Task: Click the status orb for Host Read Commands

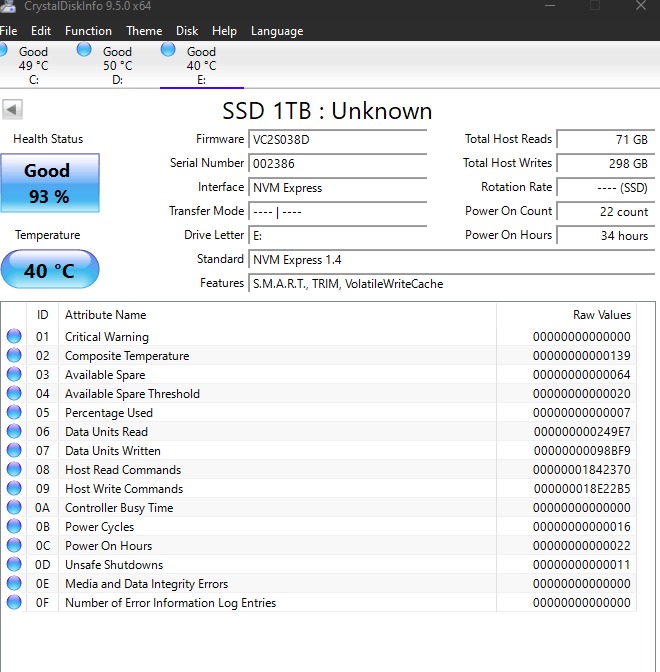Action: click(x=14, y=469)
